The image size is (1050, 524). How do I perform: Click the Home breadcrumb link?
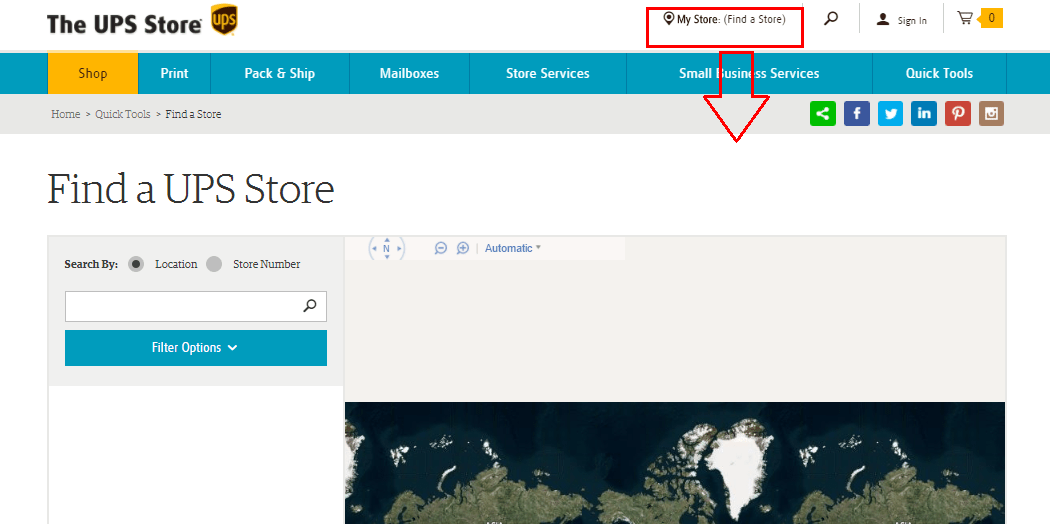(66, 114)
